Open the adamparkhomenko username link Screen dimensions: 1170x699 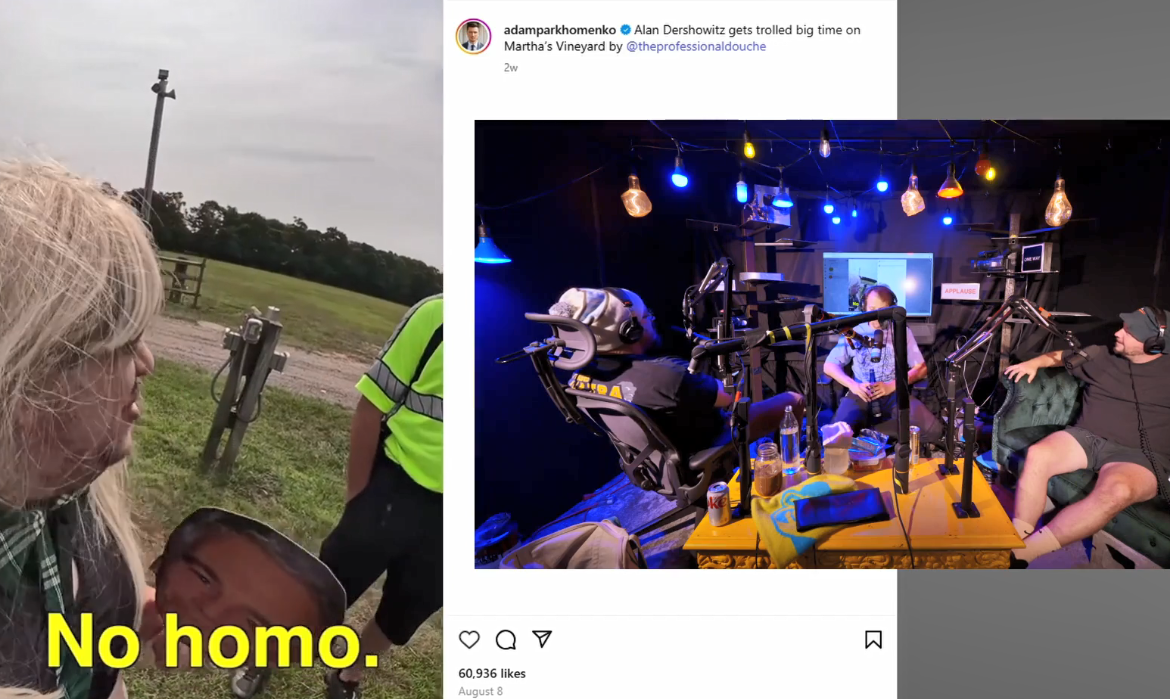click(560, 30)
